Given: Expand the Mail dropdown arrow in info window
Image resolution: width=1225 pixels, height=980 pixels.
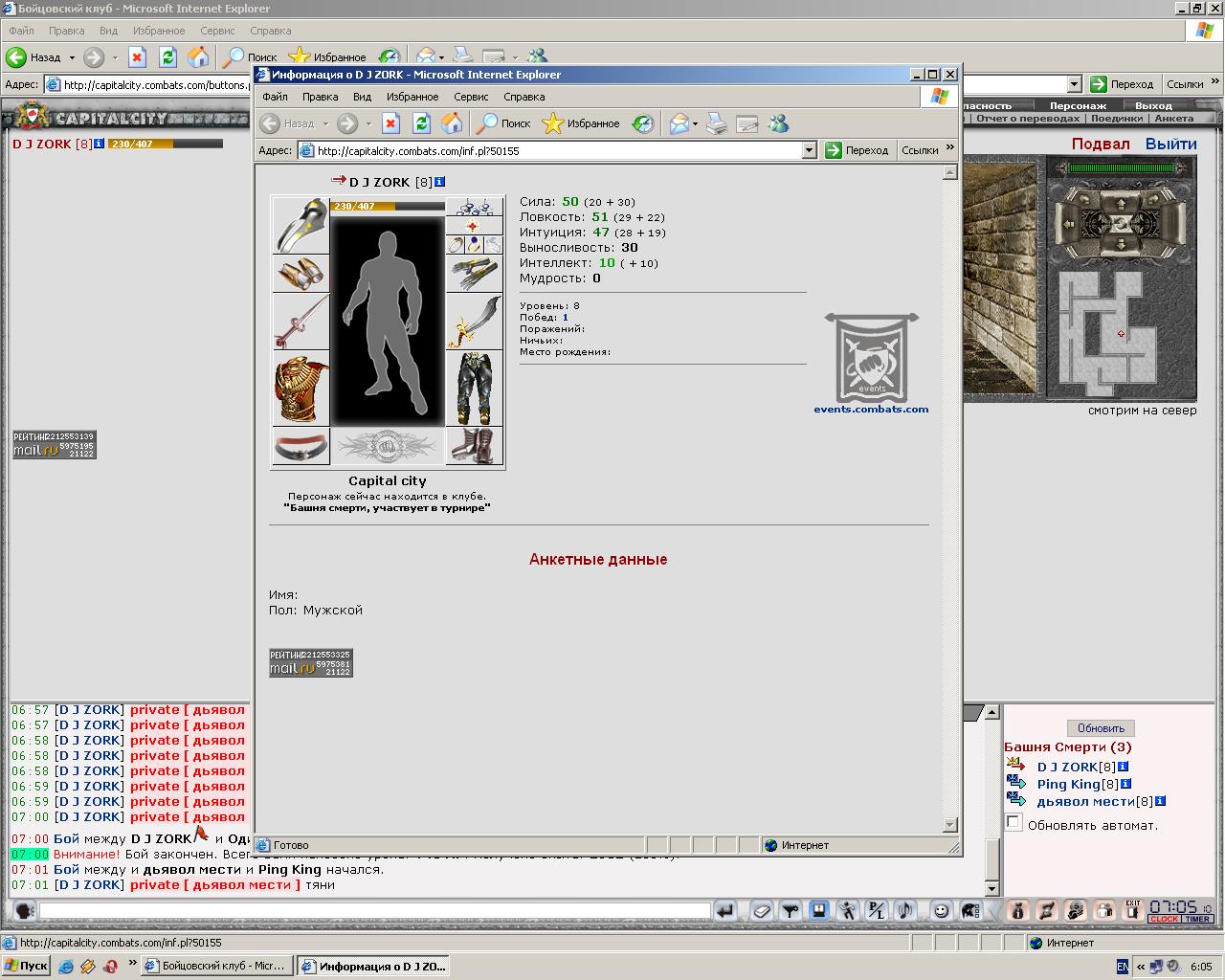Looking at the screenshot, I should pyautogui.click(x=695, y=123).
